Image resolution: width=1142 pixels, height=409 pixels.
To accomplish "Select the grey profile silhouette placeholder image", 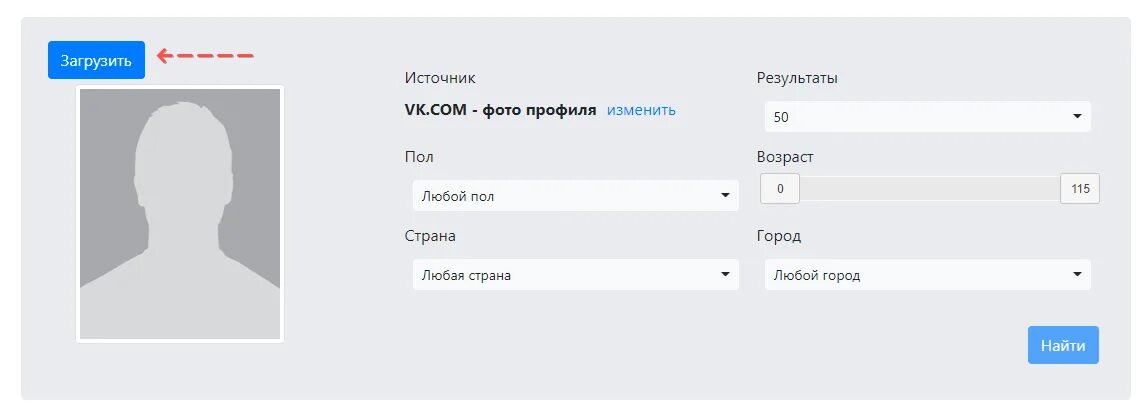I will [180, 214].
